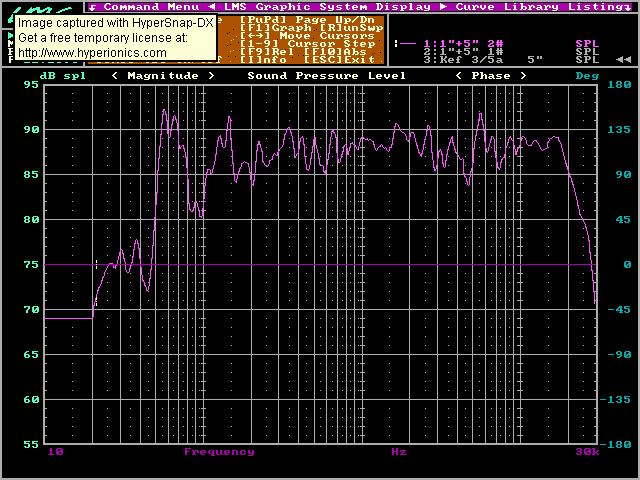Run a sweep with [R]unSwp

pyautogui.click(x=351, y=28)
